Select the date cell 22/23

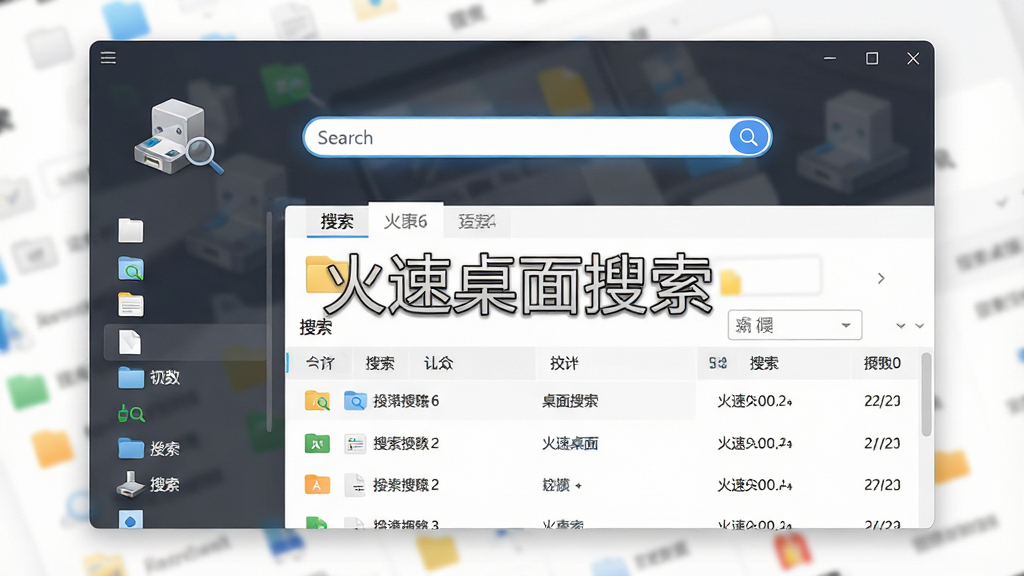[882, 401]
